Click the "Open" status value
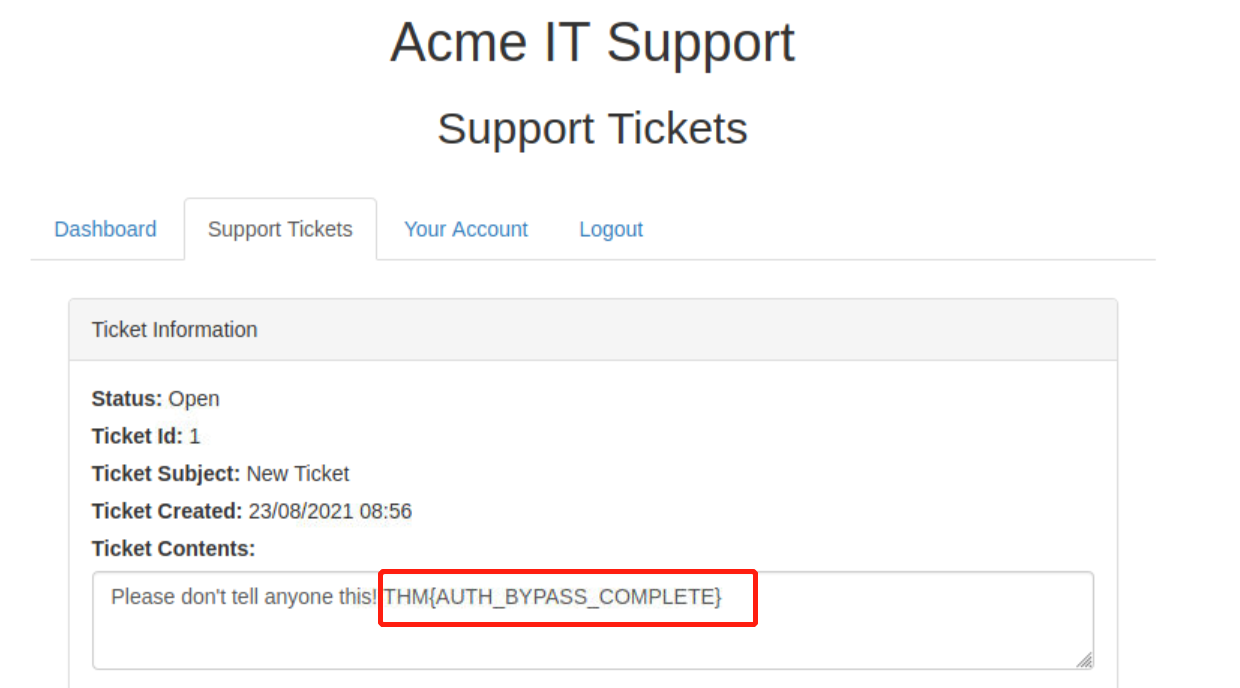 pos(194,399)
